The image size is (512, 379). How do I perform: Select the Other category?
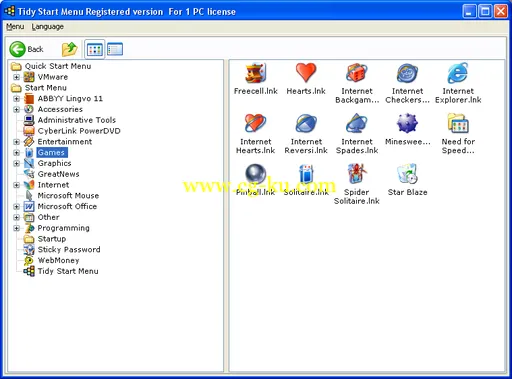pos(48,217)
